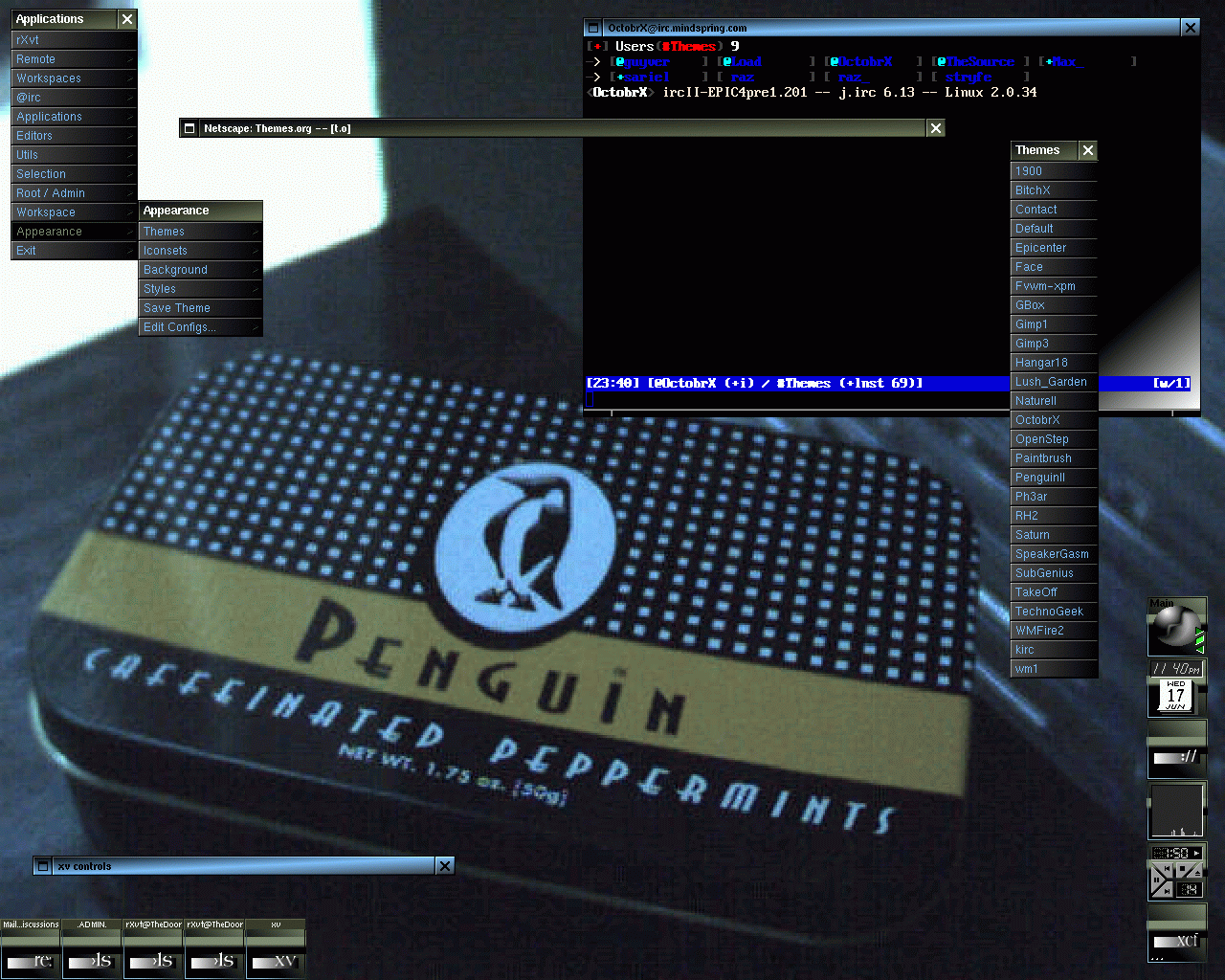Open Themes entry in Appearance submenu
Viewport: 1225px width, 980px height.
click(x=200, y=232)
